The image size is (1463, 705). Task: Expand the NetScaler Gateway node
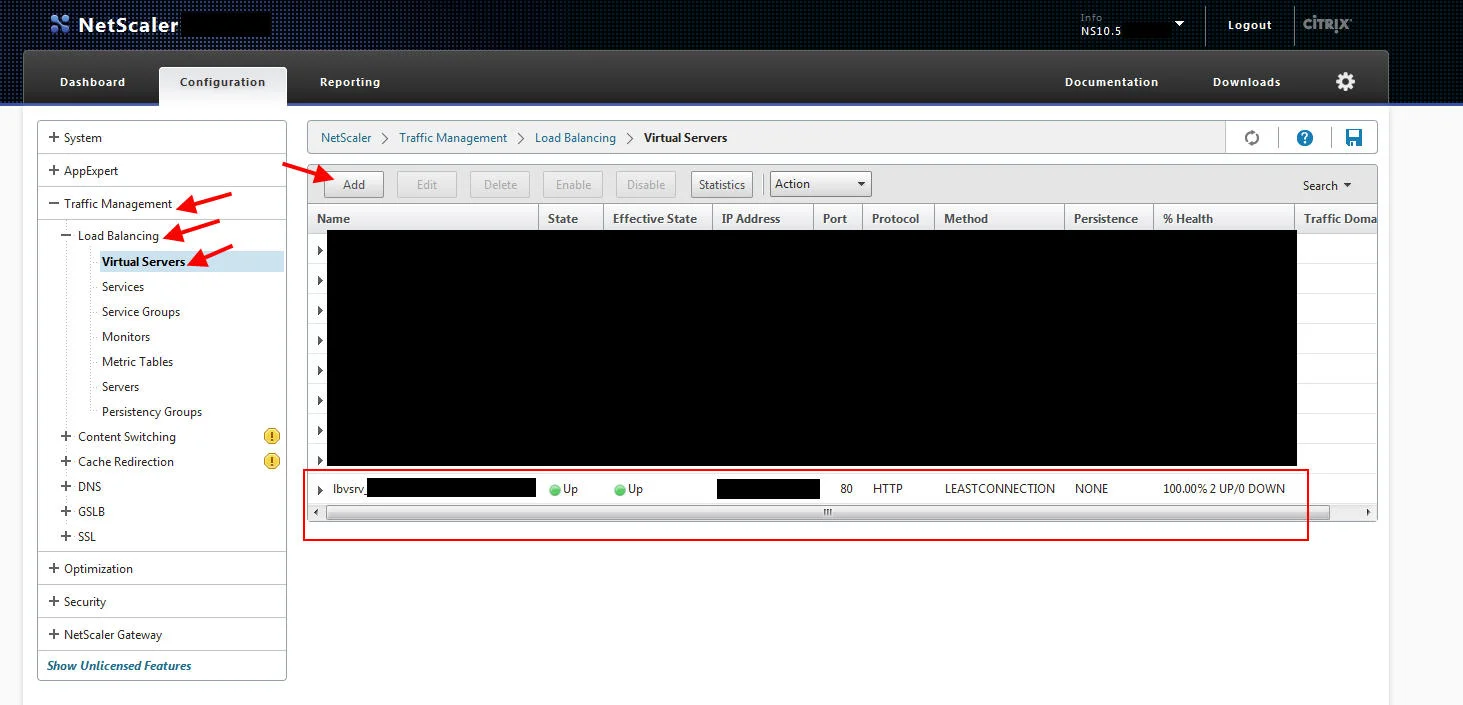pyautogui.click(x=54, y=634)
